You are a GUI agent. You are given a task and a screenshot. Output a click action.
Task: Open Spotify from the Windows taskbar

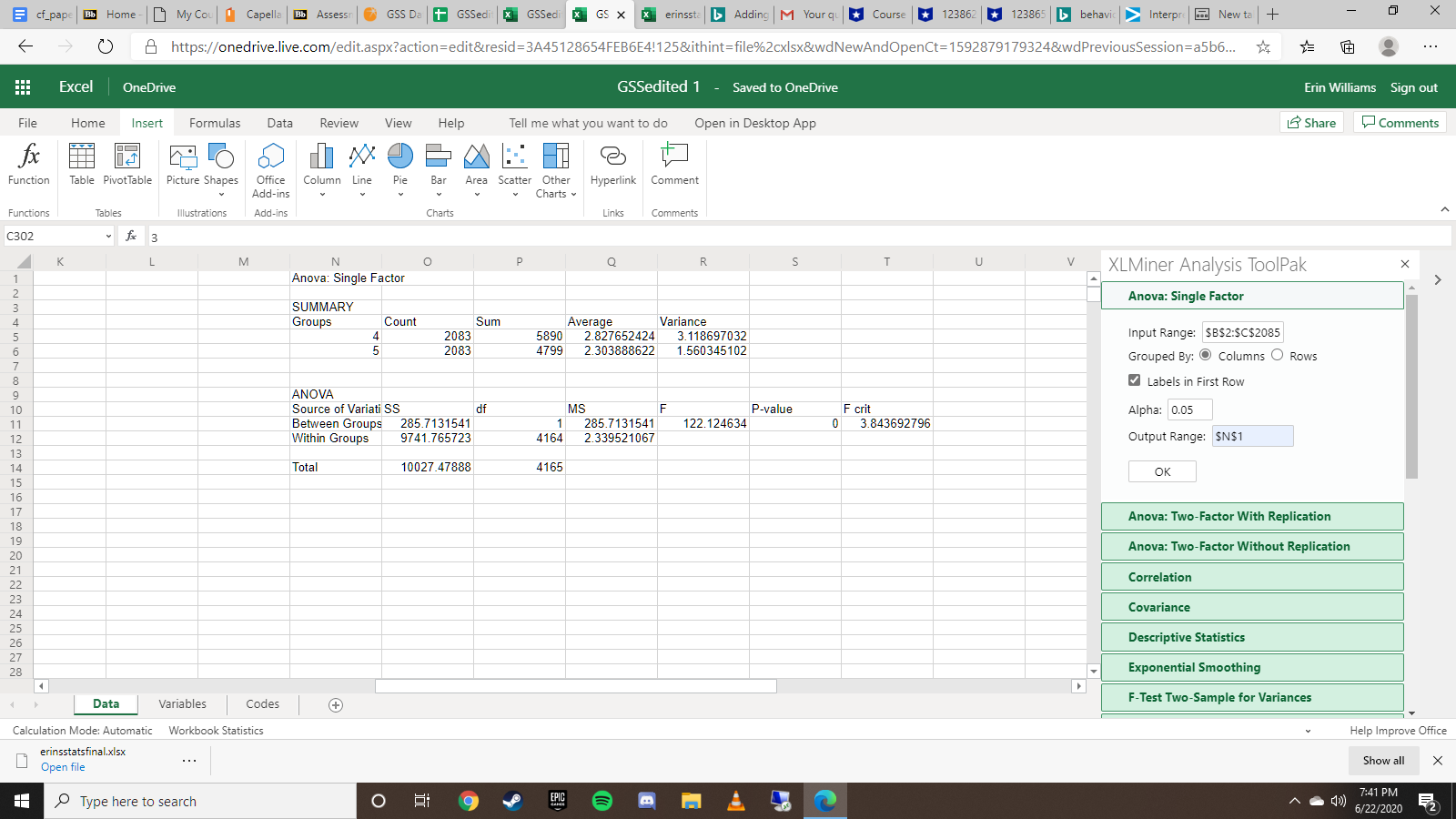[x=602, y=801]
